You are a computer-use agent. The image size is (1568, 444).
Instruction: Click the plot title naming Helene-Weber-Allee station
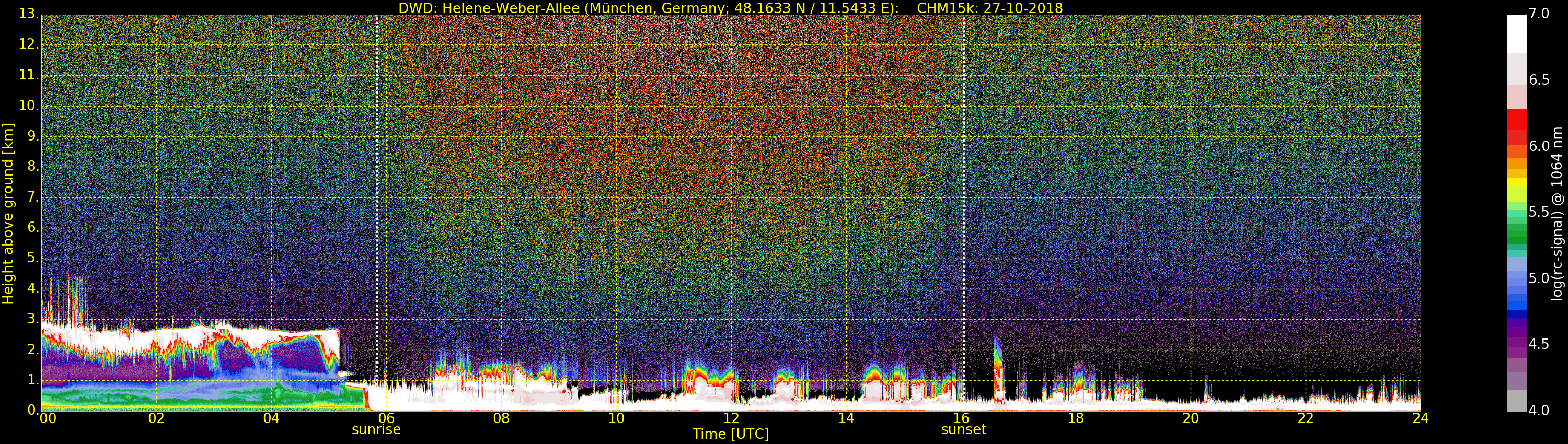[731, 8]
